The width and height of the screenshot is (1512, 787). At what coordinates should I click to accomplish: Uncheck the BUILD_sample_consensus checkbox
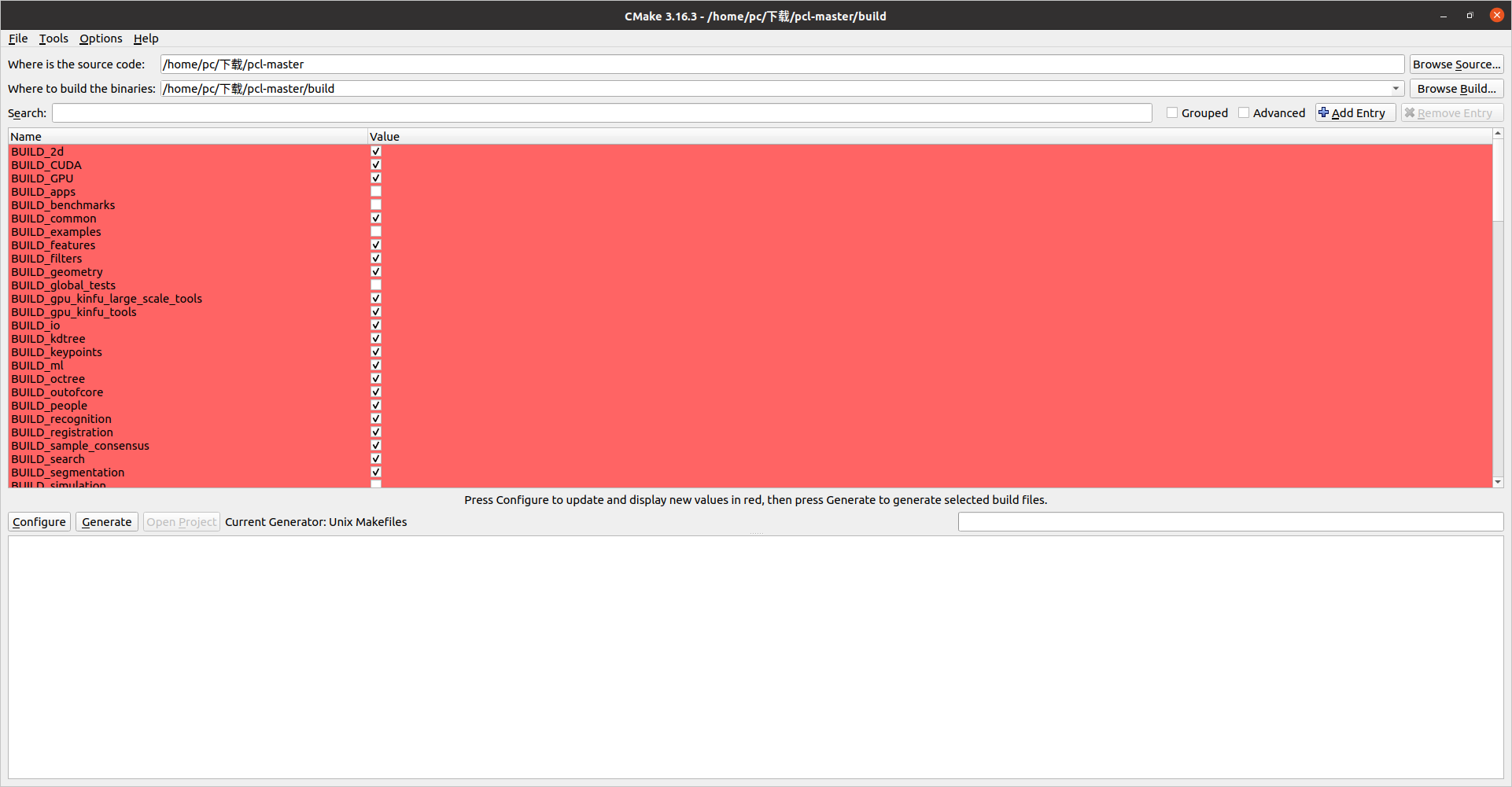click(x=376, y=446)
